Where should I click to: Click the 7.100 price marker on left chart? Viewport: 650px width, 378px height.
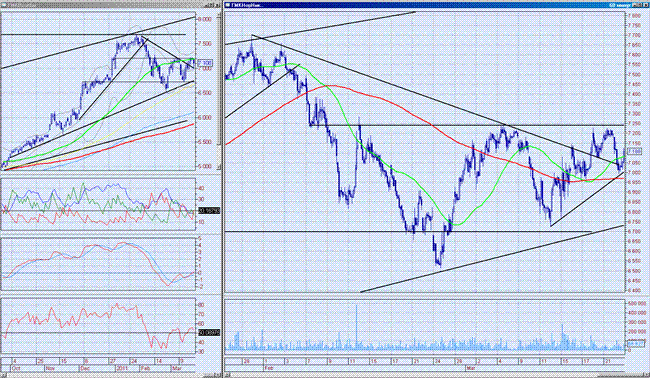(205, 63)
